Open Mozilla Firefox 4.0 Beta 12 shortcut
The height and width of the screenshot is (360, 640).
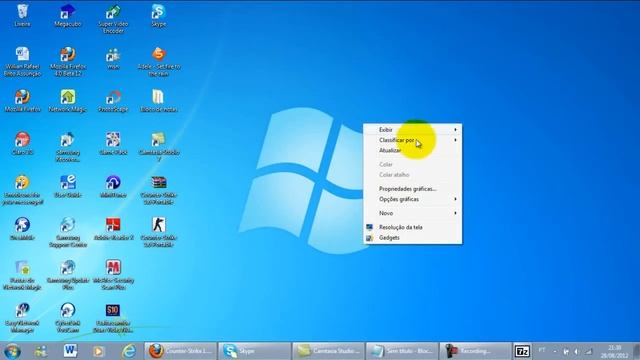point(68,61)
